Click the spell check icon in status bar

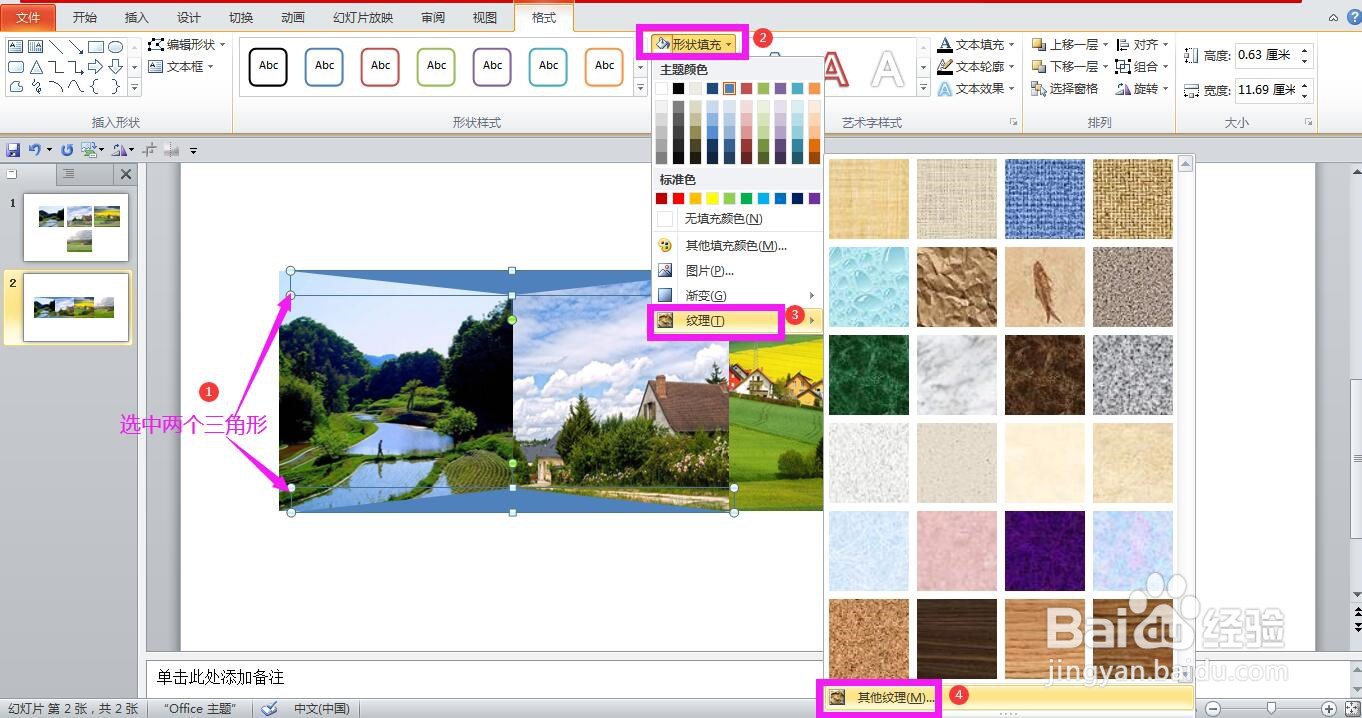269,708
